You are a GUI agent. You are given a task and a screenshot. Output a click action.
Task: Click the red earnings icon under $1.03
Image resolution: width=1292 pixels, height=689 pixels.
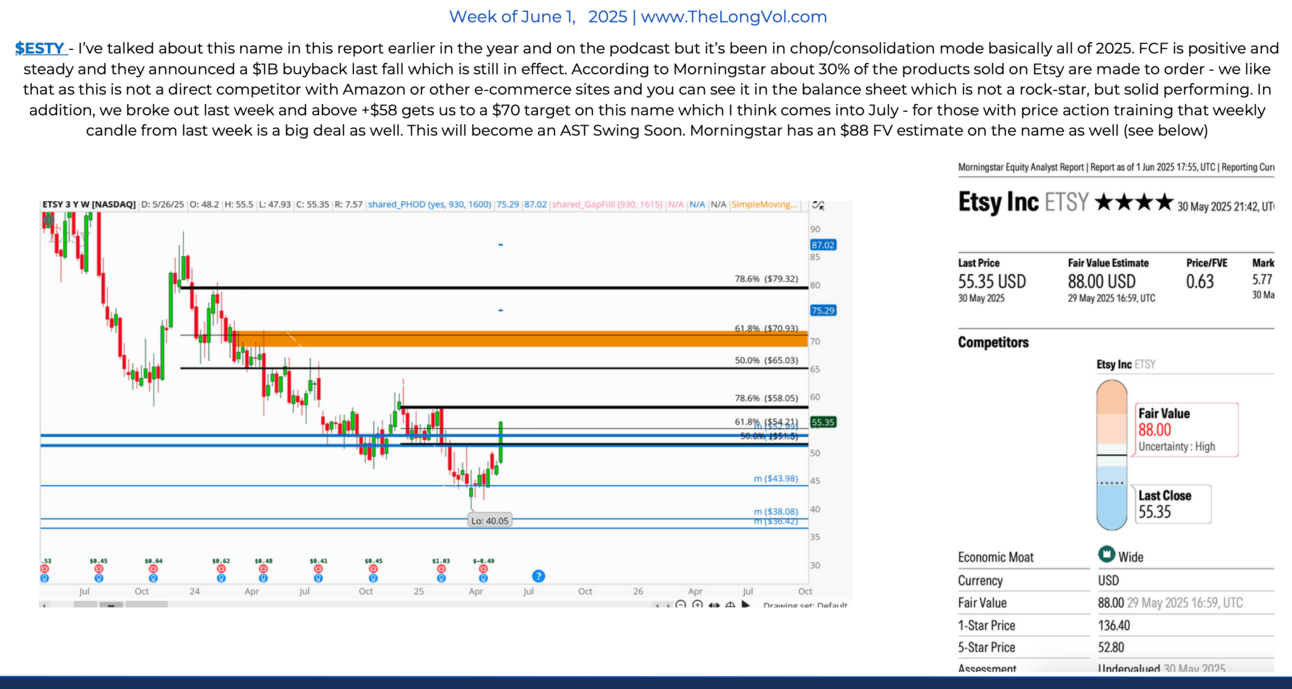440,569
